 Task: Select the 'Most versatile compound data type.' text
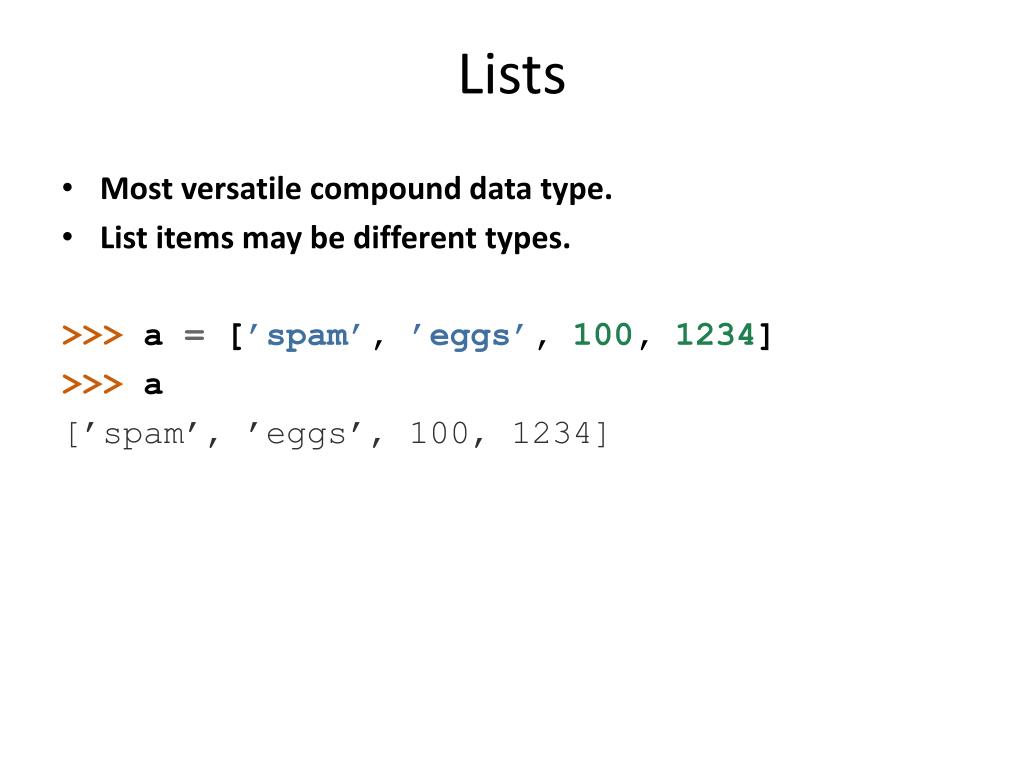point(356,189)
